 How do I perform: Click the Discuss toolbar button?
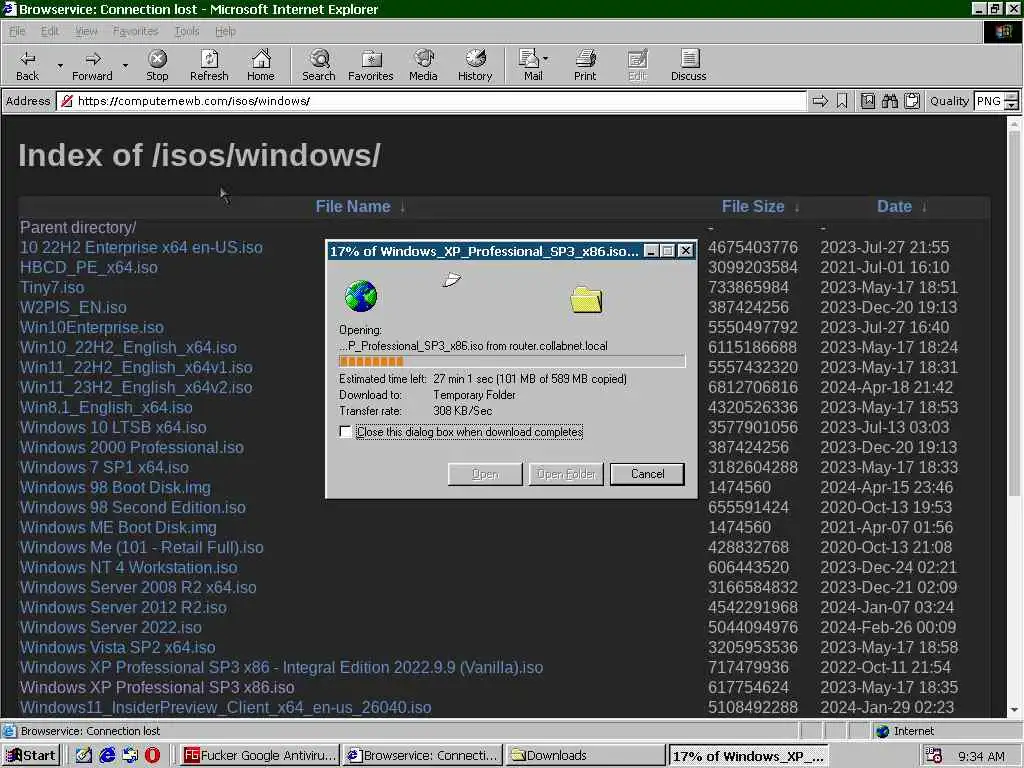tap(688, 65)
